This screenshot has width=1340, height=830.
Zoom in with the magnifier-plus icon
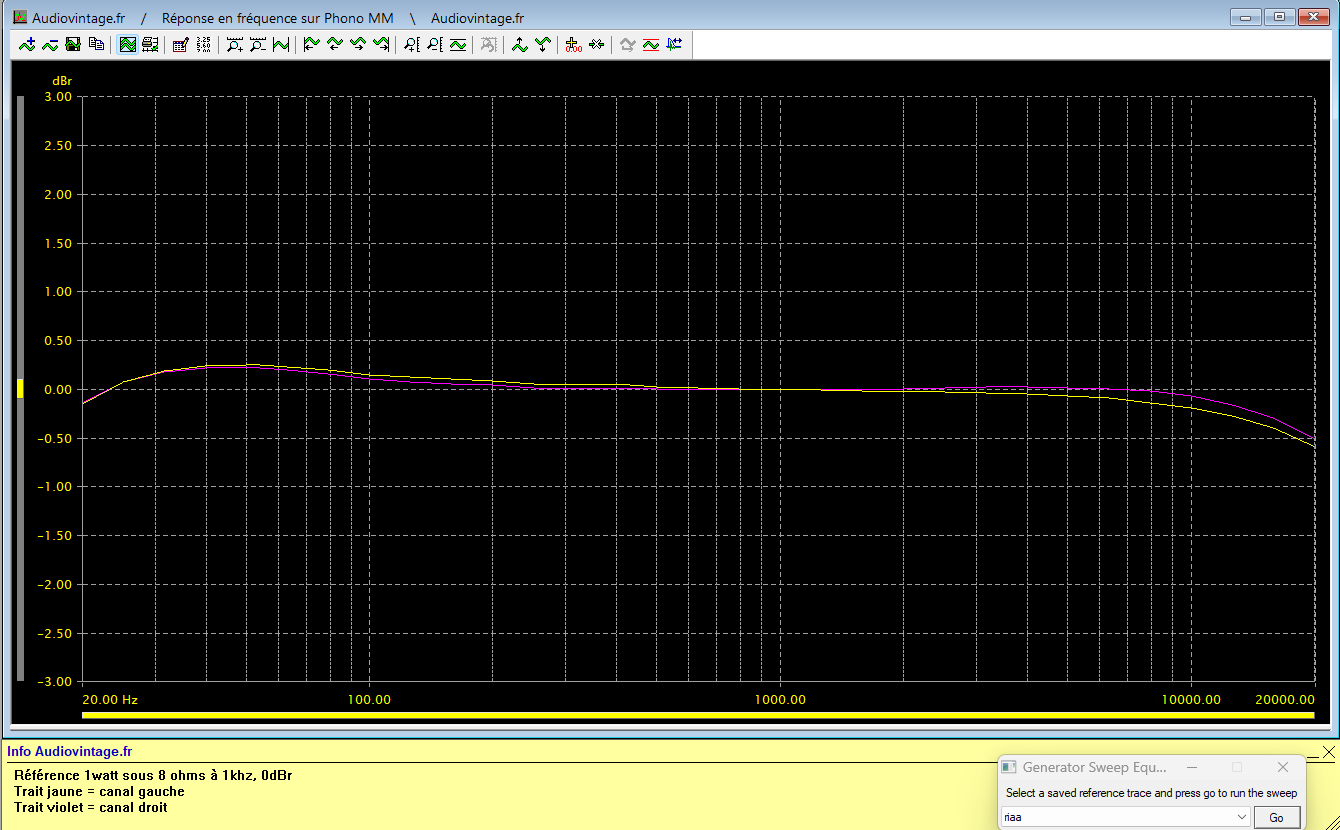coord(235,44)
